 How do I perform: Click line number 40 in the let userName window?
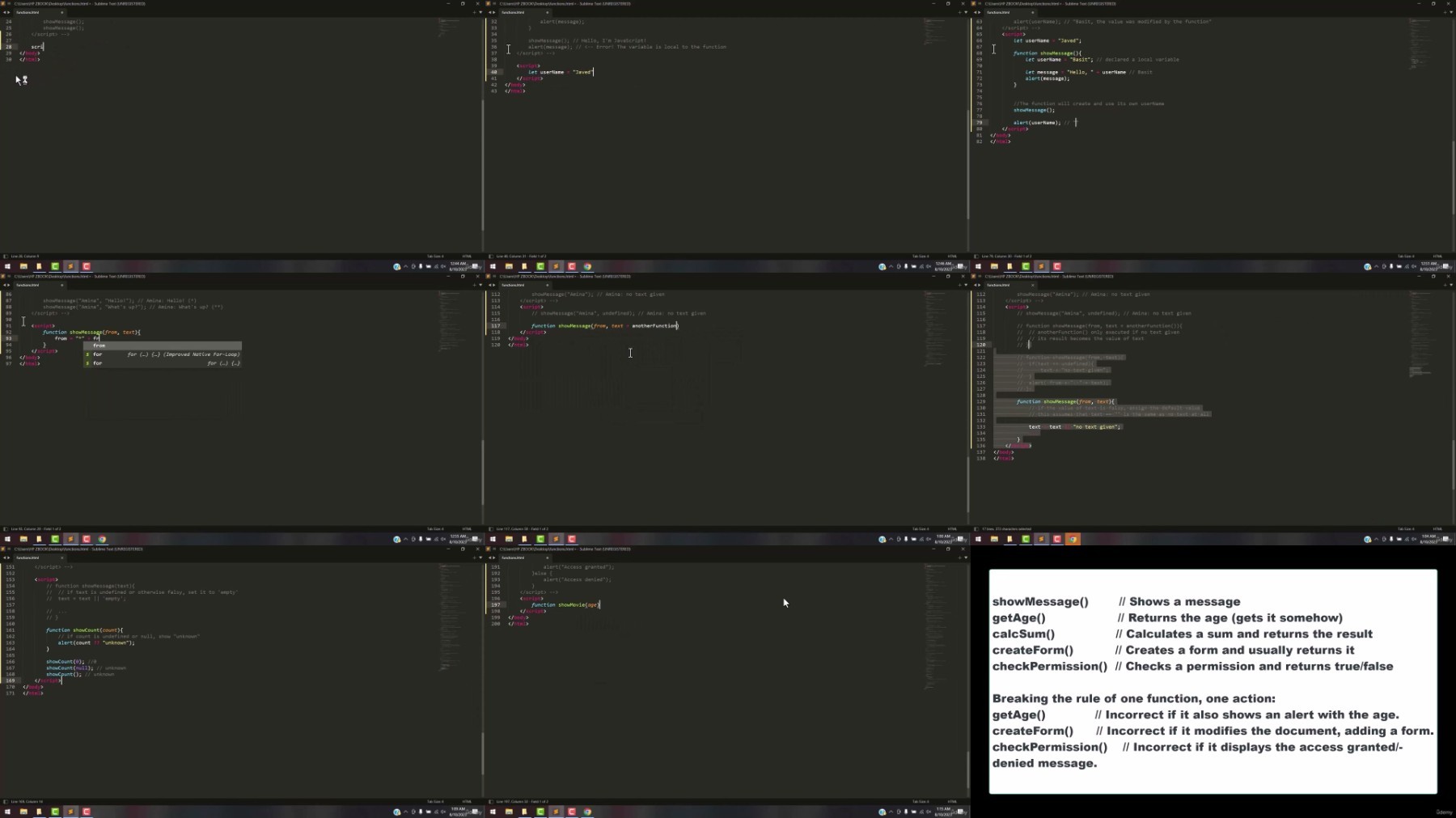[494, 72]
